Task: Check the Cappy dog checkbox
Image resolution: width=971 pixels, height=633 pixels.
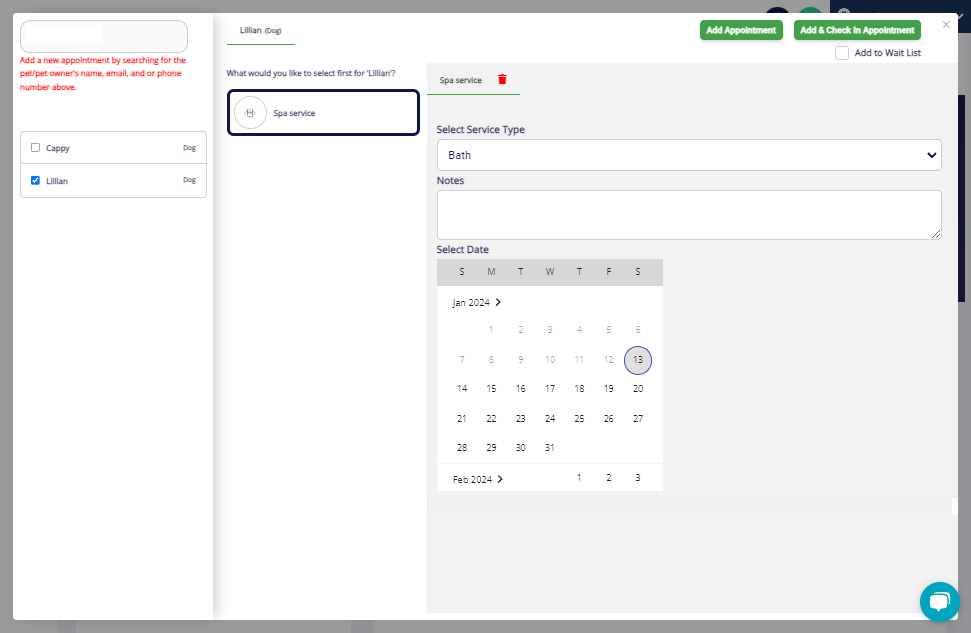Action: pos(35,147)
